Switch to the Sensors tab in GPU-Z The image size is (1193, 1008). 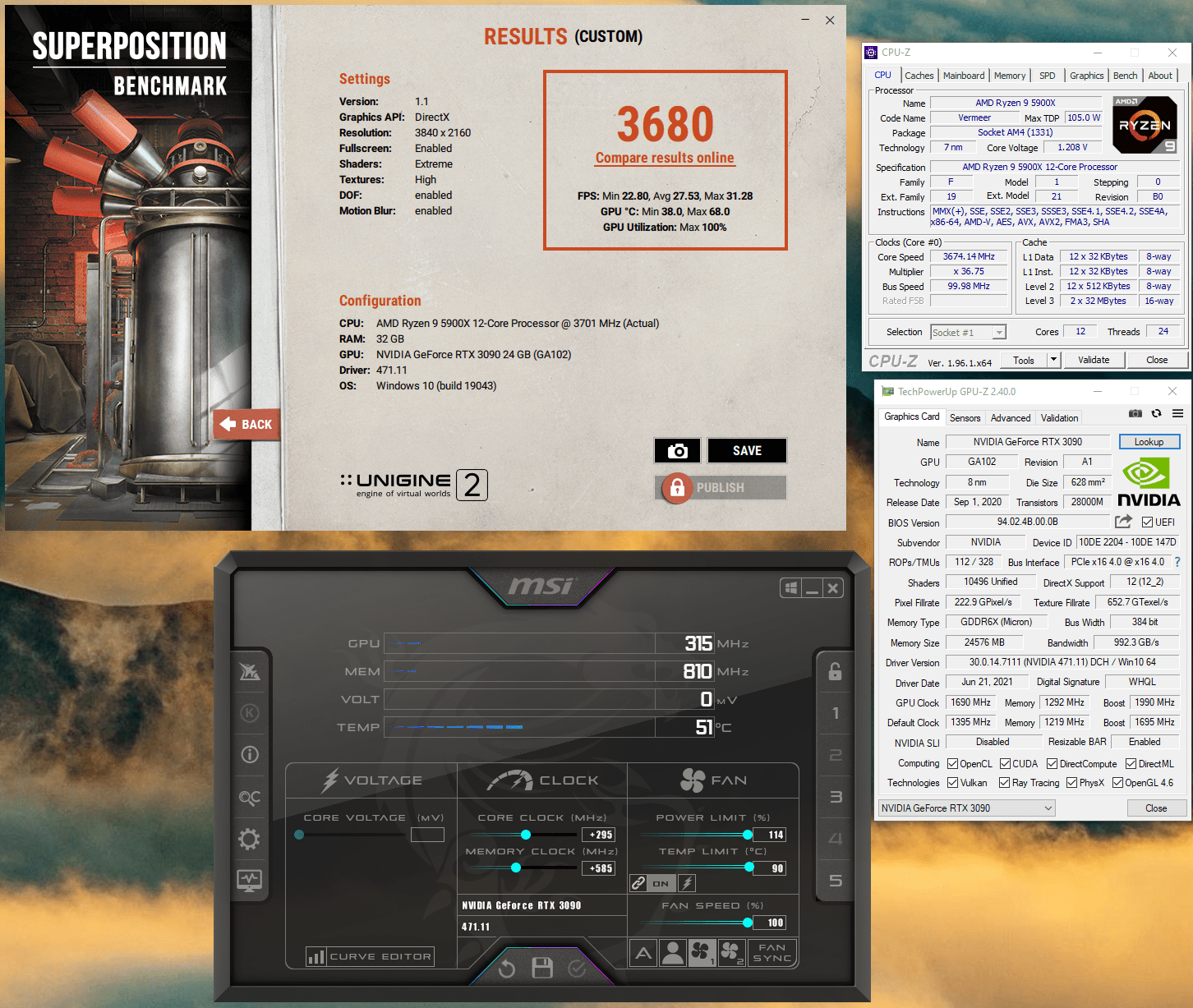pos(965,418)
